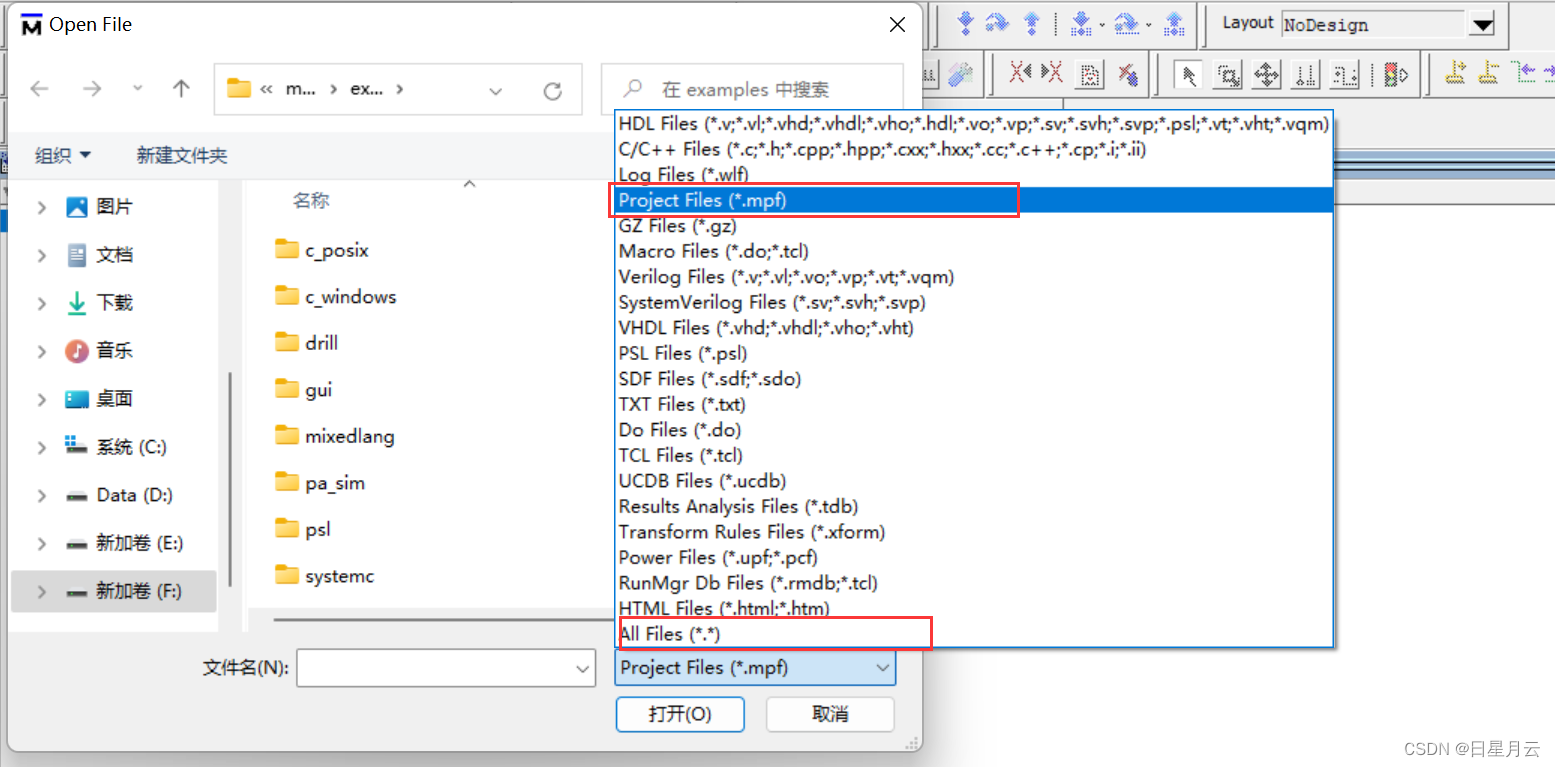Click the blue striped icon left of red X icons
1555x767 pixels.
[x=960, y=74]
